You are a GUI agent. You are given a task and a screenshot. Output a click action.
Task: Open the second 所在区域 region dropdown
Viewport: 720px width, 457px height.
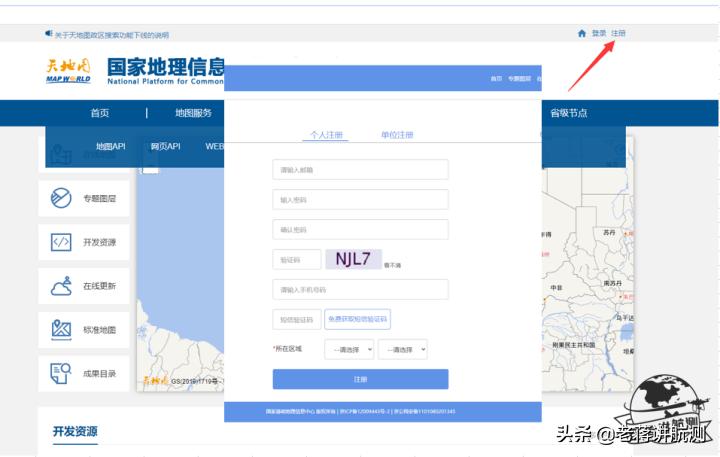click(x=403, y=350)
